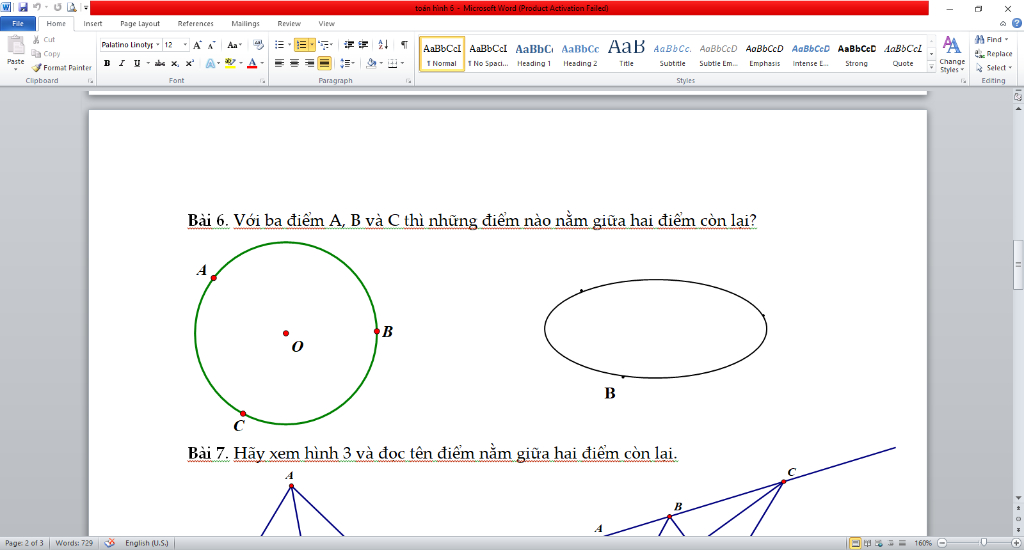This screenshot has height=550, width=1024.
Task: Save the document from quick access toolbar
Action: tap(23, 7)
